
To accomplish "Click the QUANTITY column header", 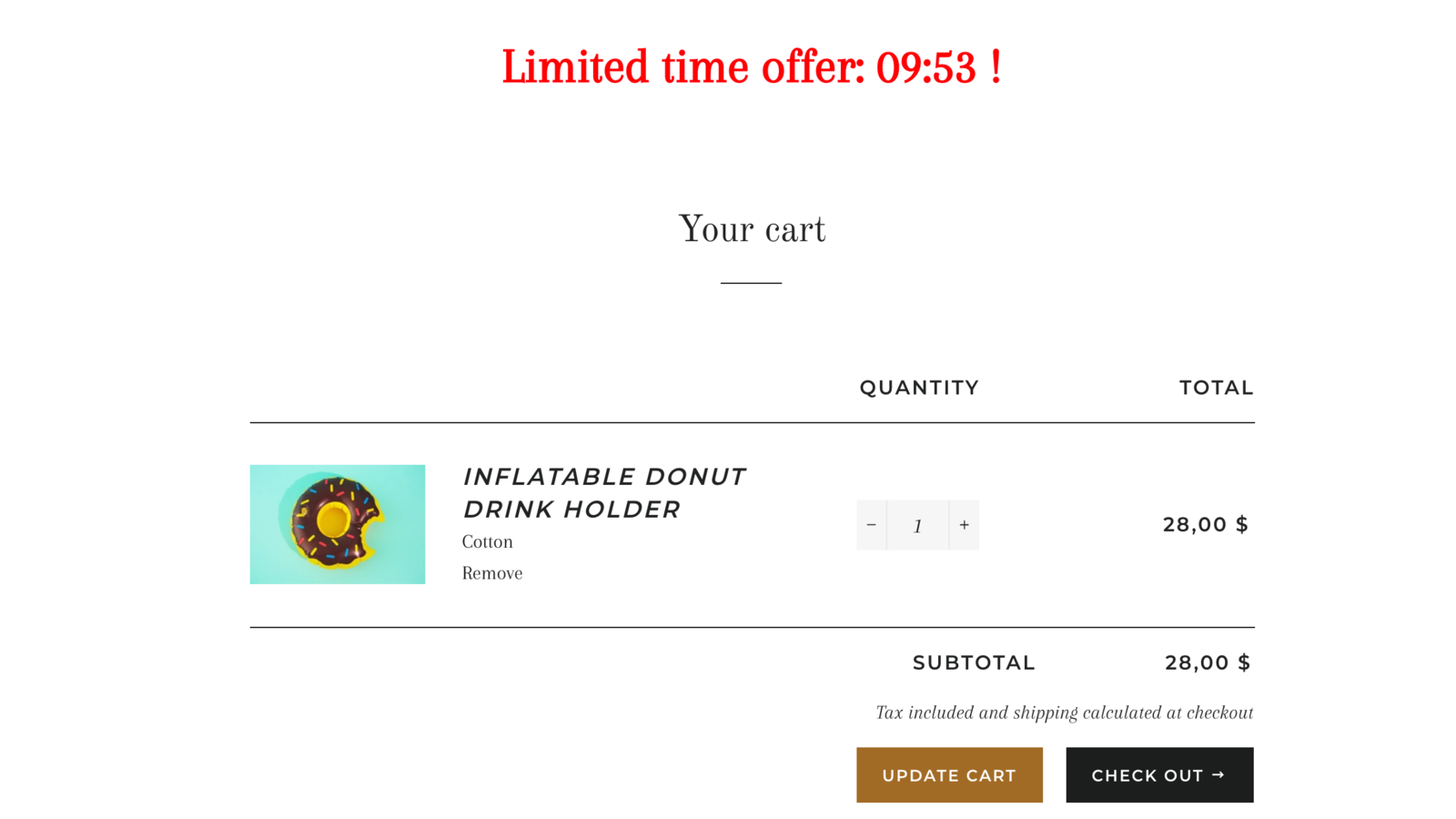I will (919, 388).
